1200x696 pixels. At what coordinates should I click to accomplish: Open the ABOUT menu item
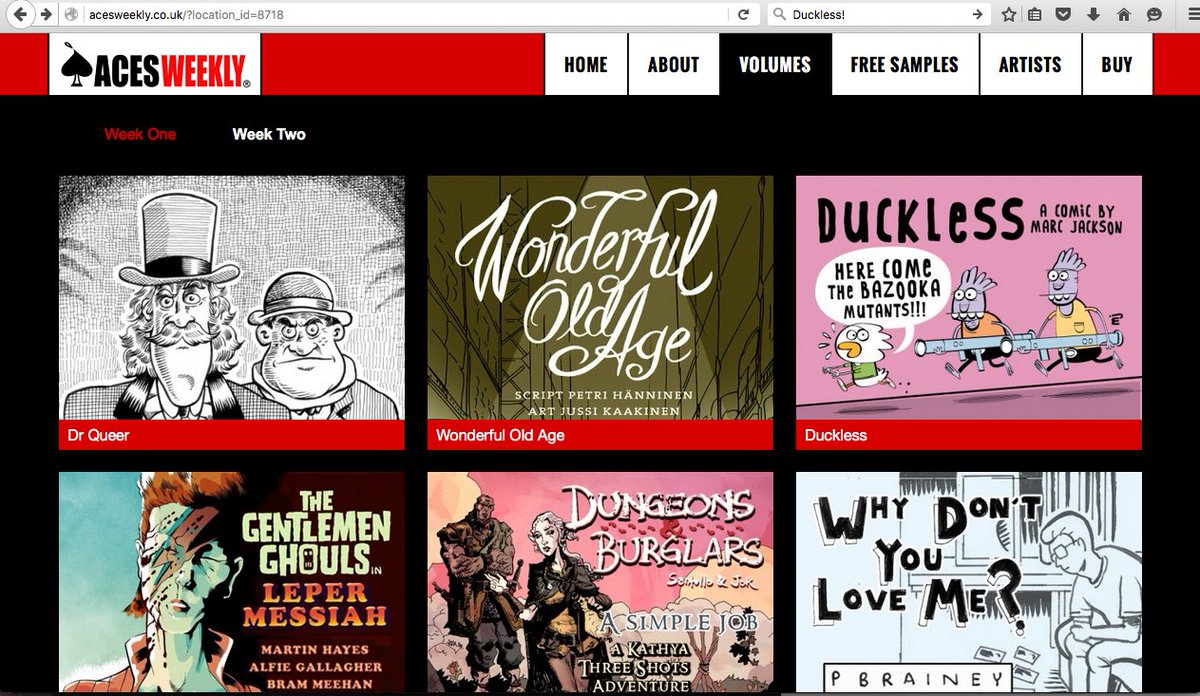673,65
